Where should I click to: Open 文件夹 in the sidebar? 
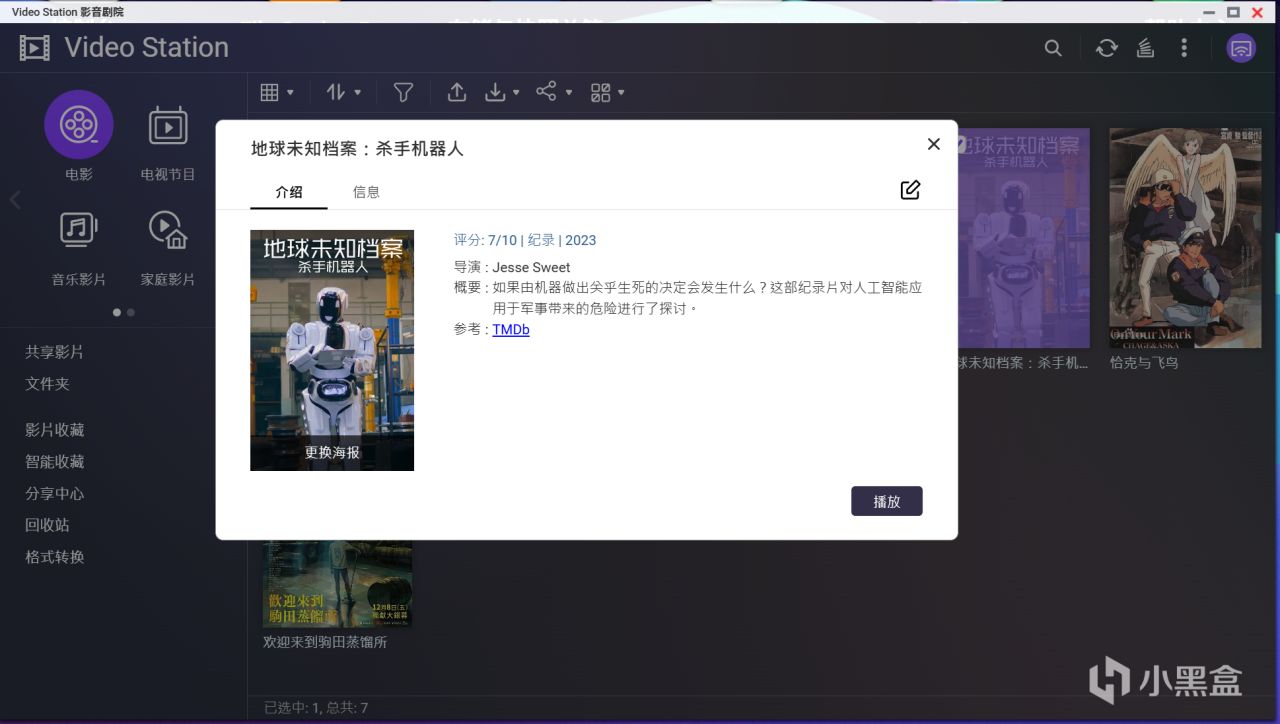tap(47, 384)
